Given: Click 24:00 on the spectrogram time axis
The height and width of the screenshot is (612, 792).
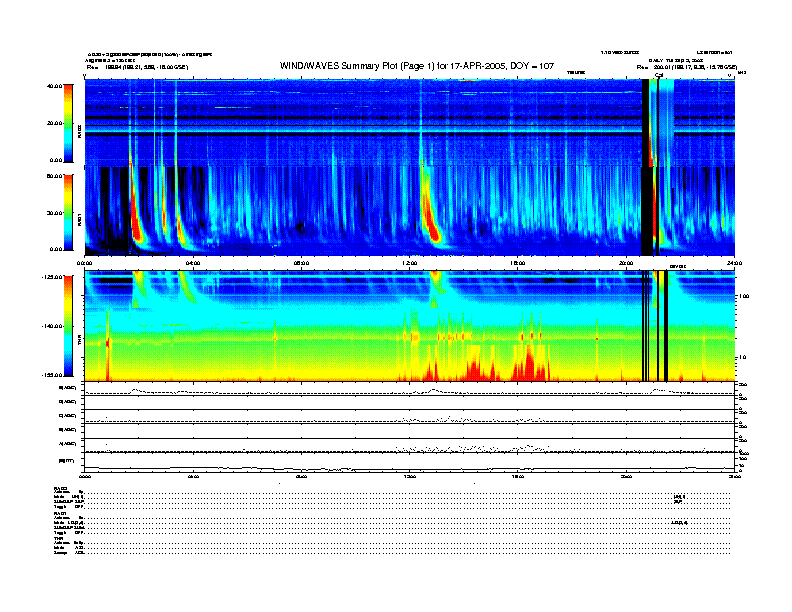Looking at the screenshot, I should [x=734, y=263].
